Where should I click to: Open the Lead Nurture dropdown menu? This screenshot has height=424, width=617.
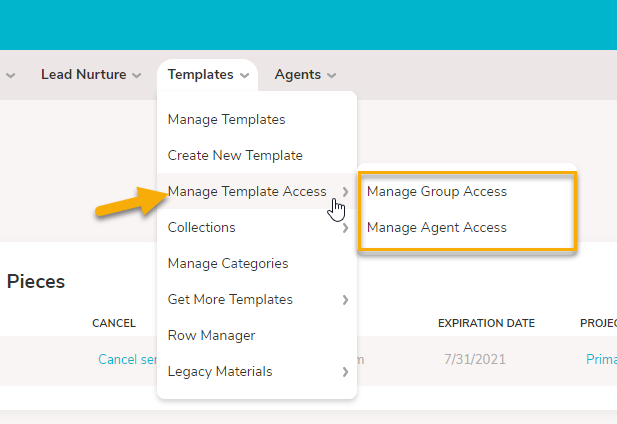pyautogui.click(x=91, y=75)
